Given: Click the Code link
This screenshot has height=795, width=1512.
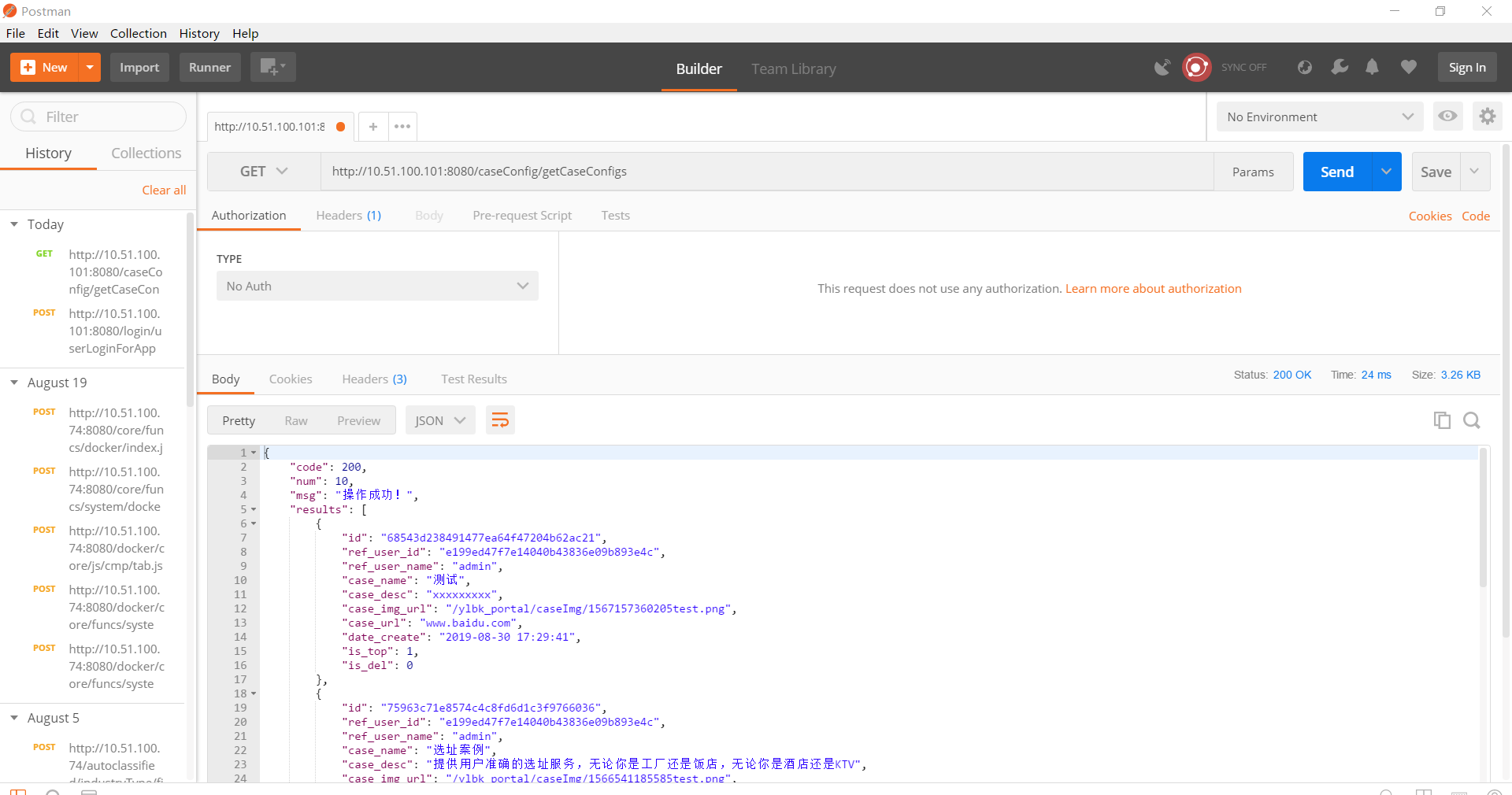Looking at the screenshot, I should tap(1476, 216).
